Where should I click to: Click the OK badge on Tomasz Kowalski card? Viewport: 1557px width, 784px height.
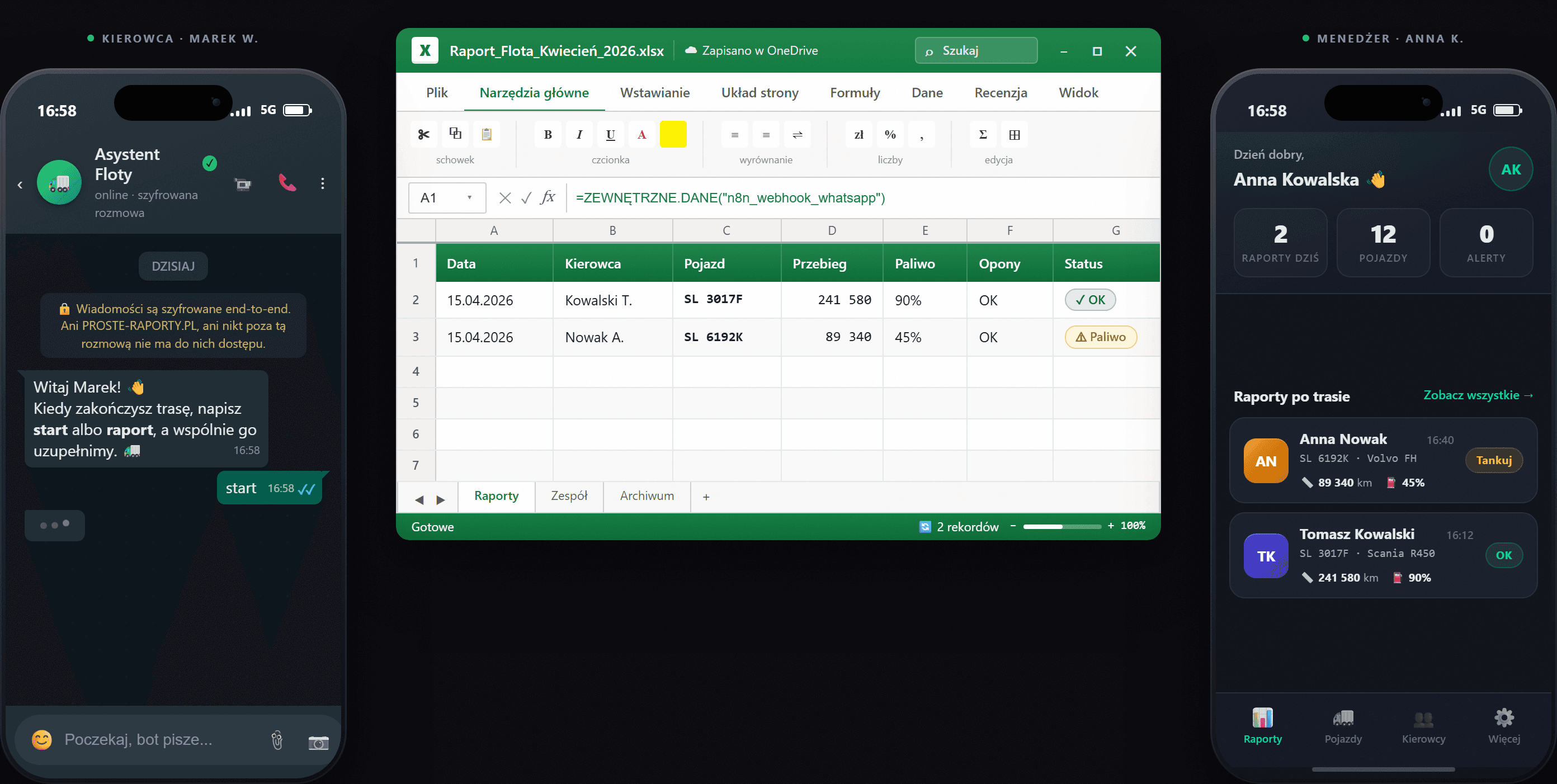tap(1504, 555)
